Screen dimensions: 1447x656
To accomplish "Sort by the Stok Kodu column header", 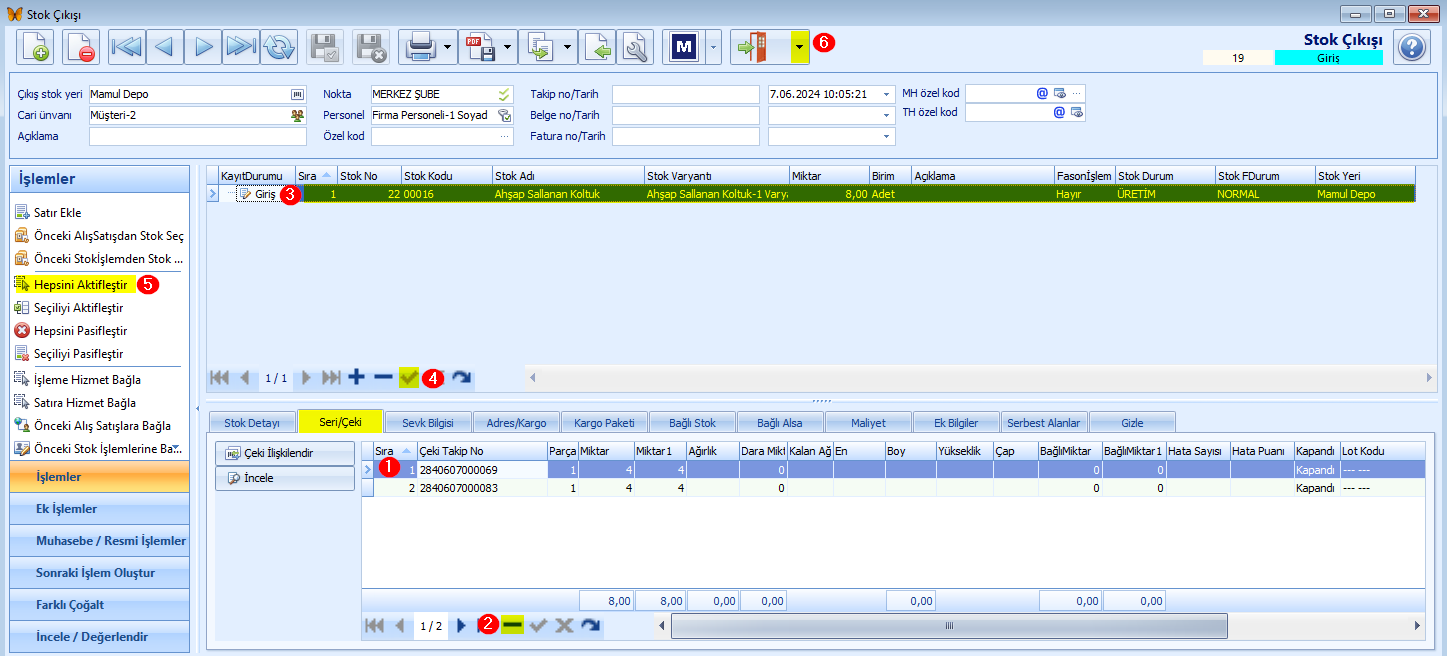I will pyautogui.click(x=447, y=175).
